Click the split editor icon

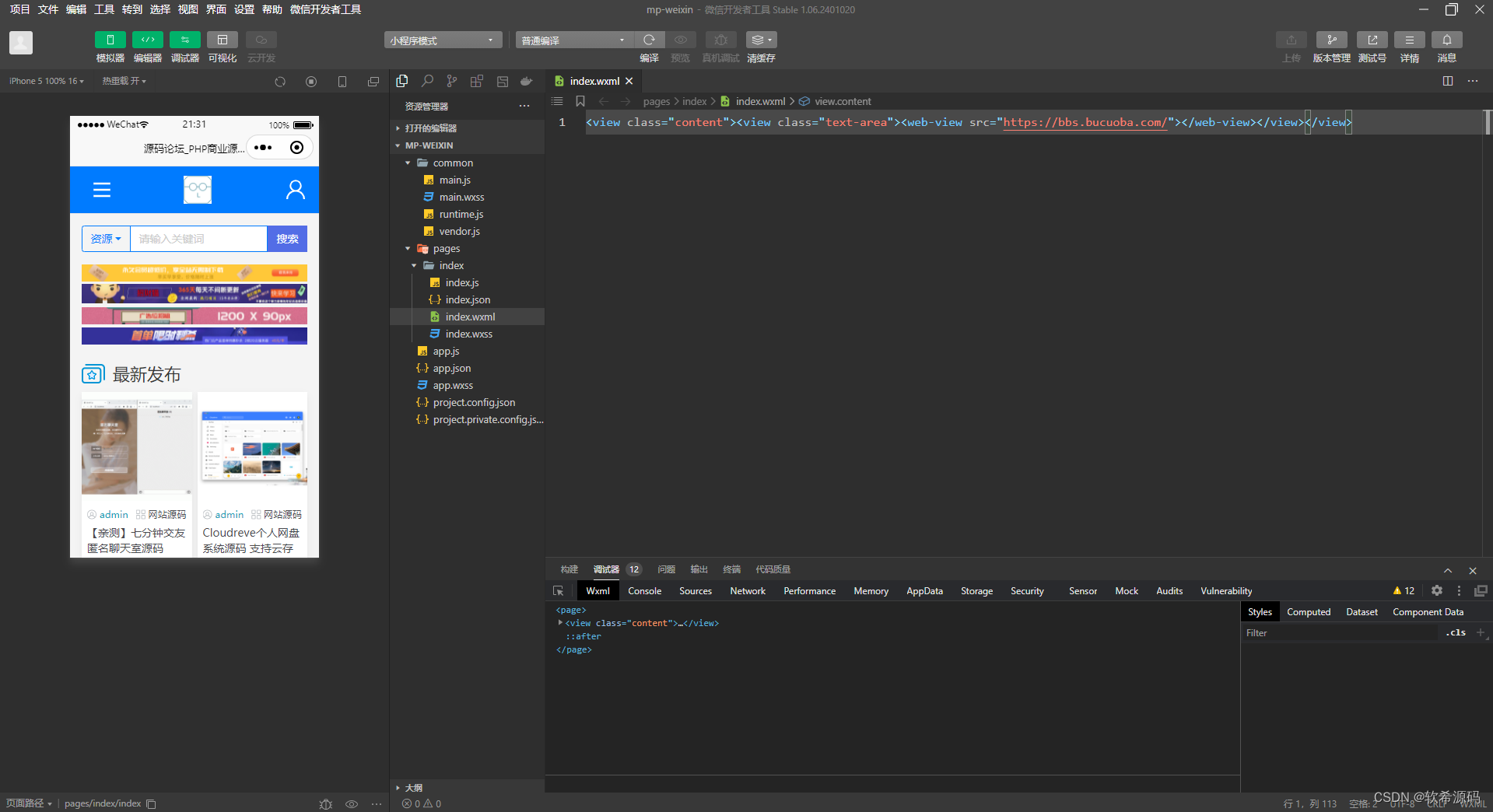pos(1447,81)
